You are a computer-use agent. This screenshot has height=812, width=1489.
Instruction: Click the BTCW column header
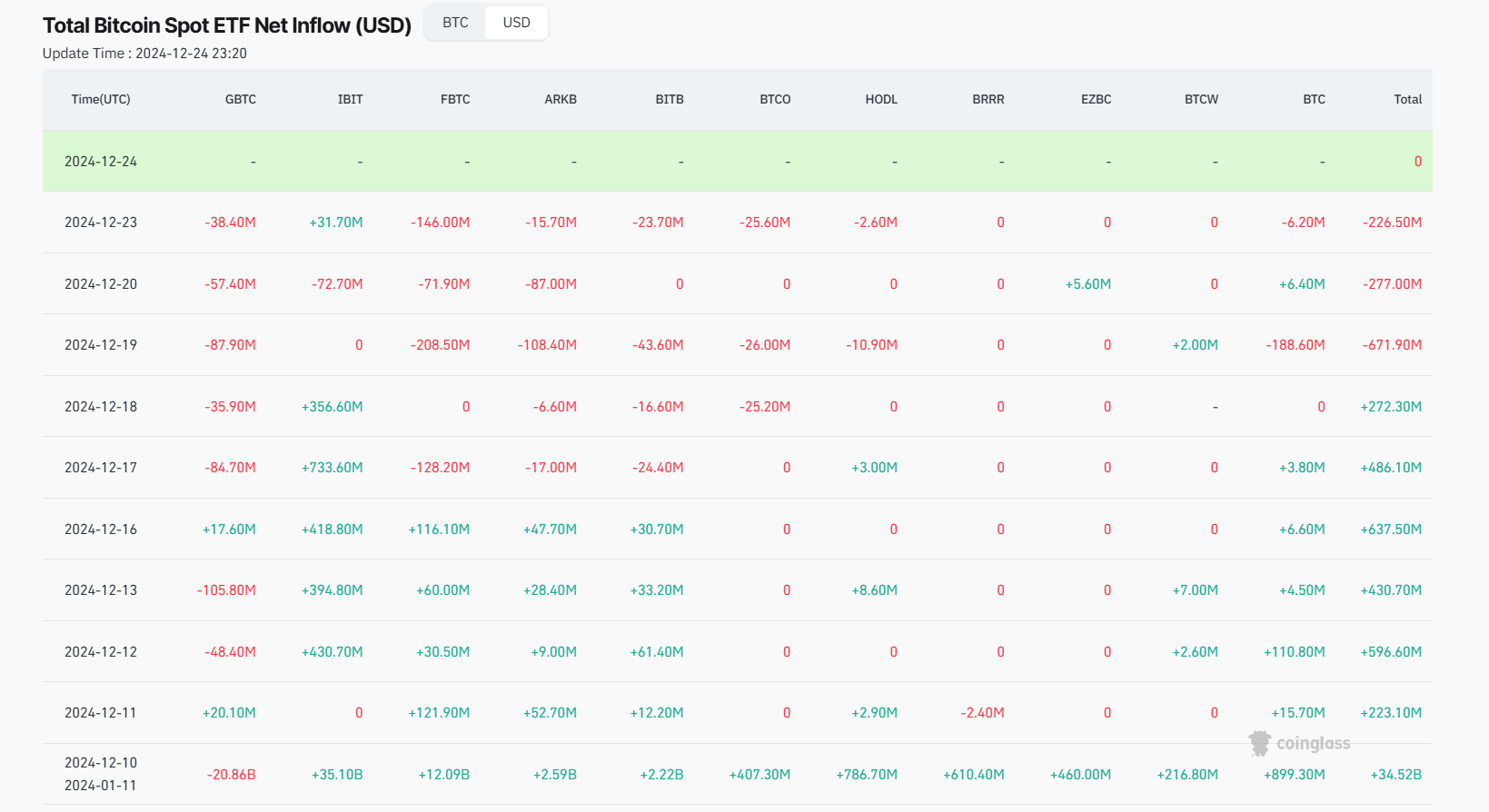[x=1202, y=100]
